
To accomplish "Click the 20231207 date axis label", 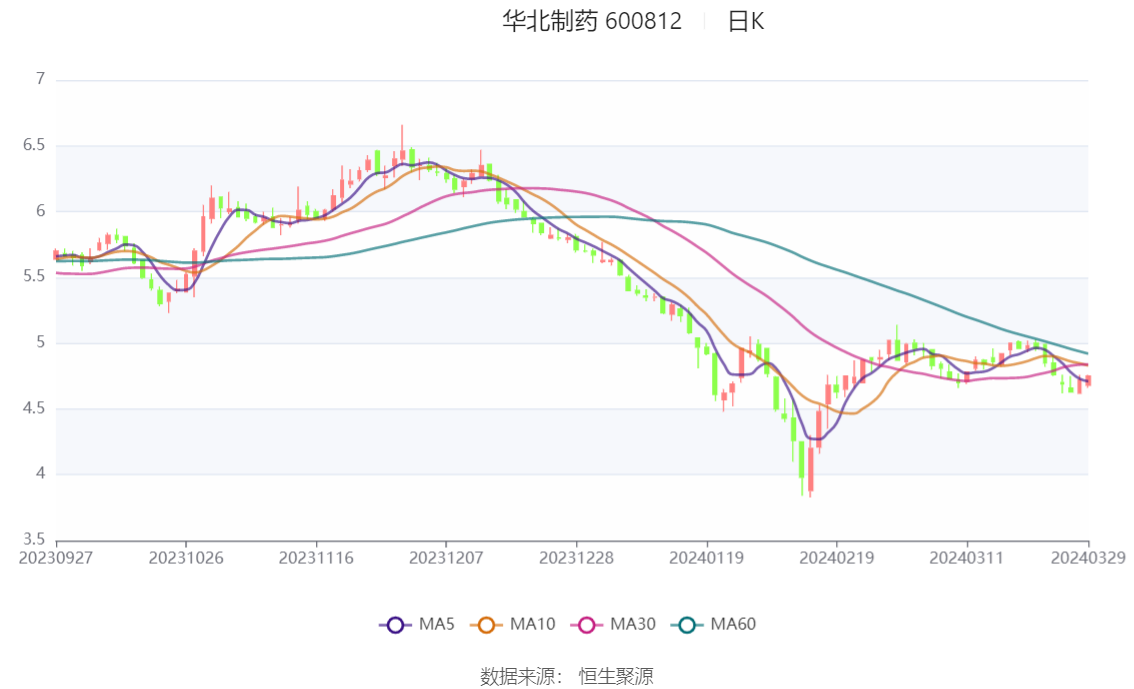I will click(446, 556).
